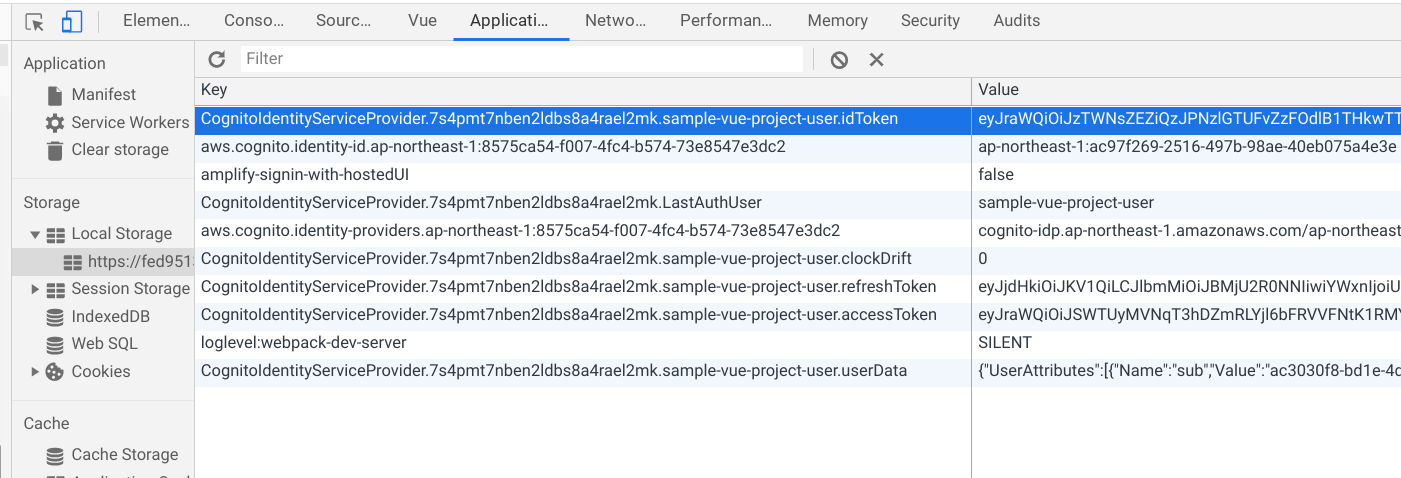Click the refresh storage icon
This screenshot has width=1401, height=478.
pyautogui.click(x=216, y=59)
